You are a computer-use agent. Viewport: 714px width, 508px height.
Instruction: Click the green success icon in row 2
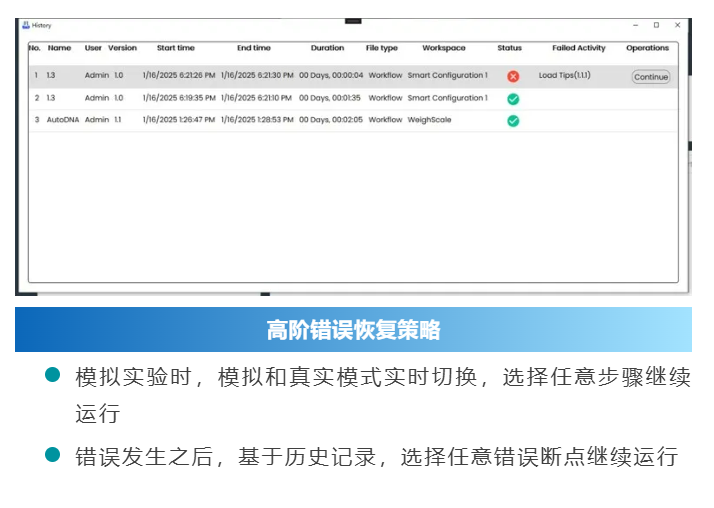[x=513, y=99]
